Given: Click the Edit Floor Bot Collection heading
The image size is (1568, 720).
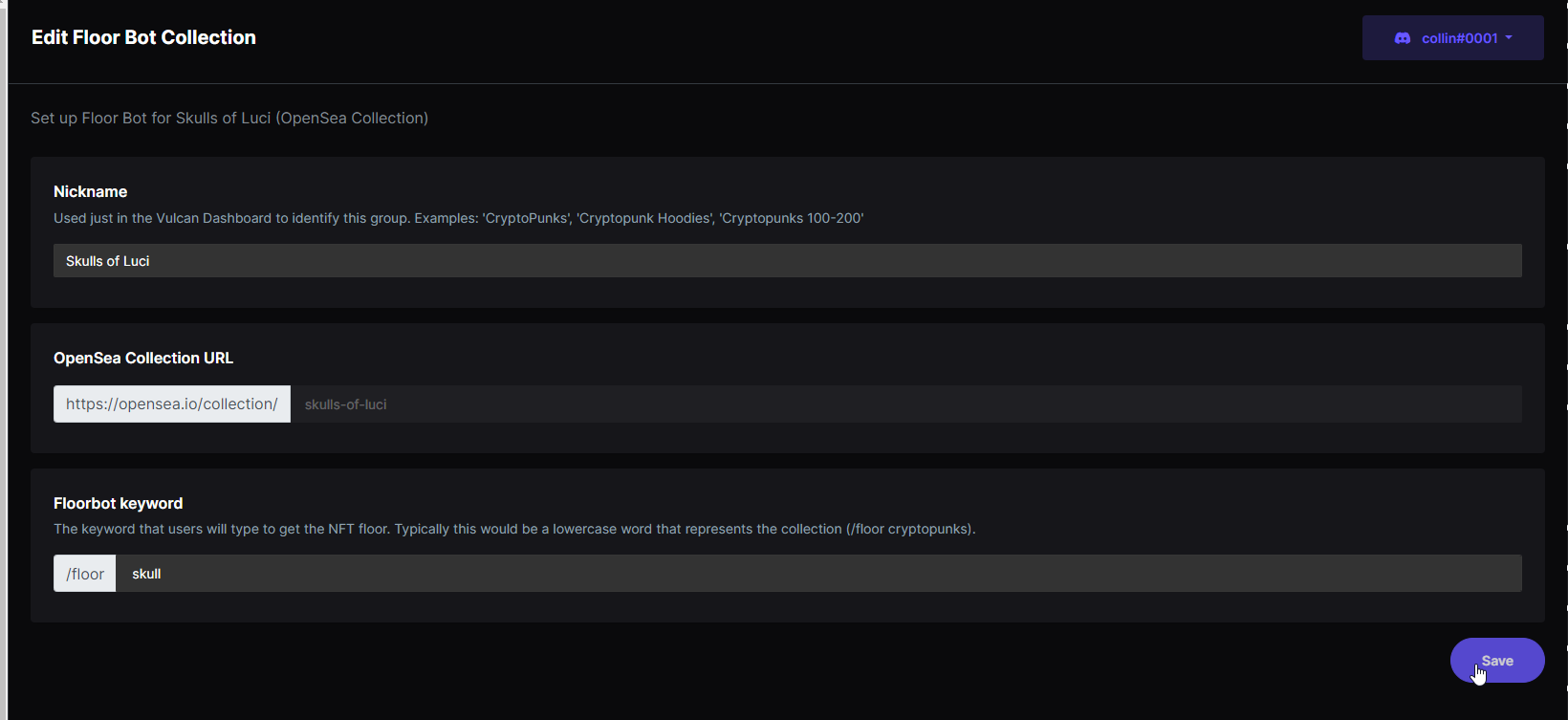Looking at the screenshot, I should (143, 37).
